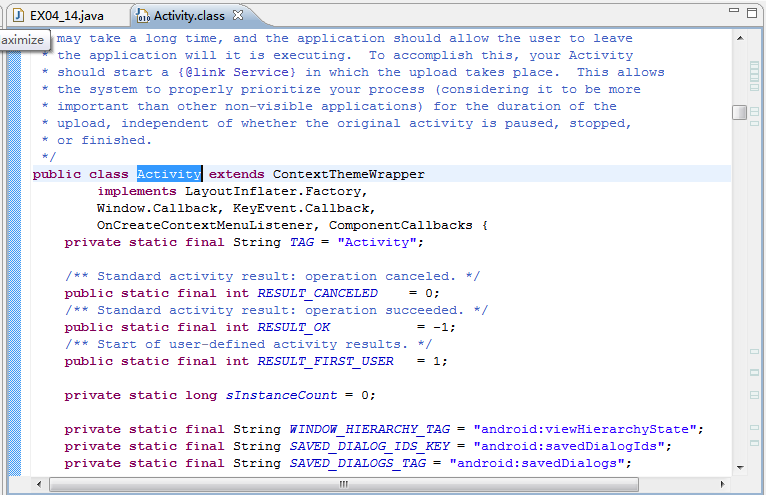Click the horizontal scrollbar right arrow
The height and width of the screenshot is (495, 766).
723,484
